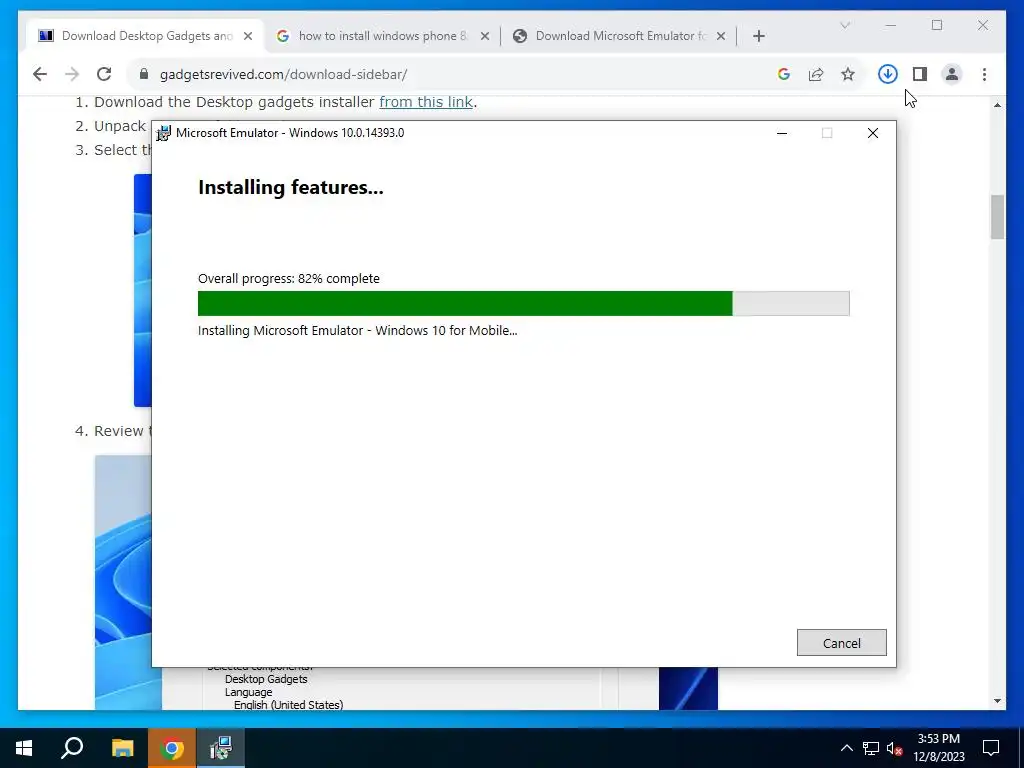Open a new Chrome tab

(758, 36)
